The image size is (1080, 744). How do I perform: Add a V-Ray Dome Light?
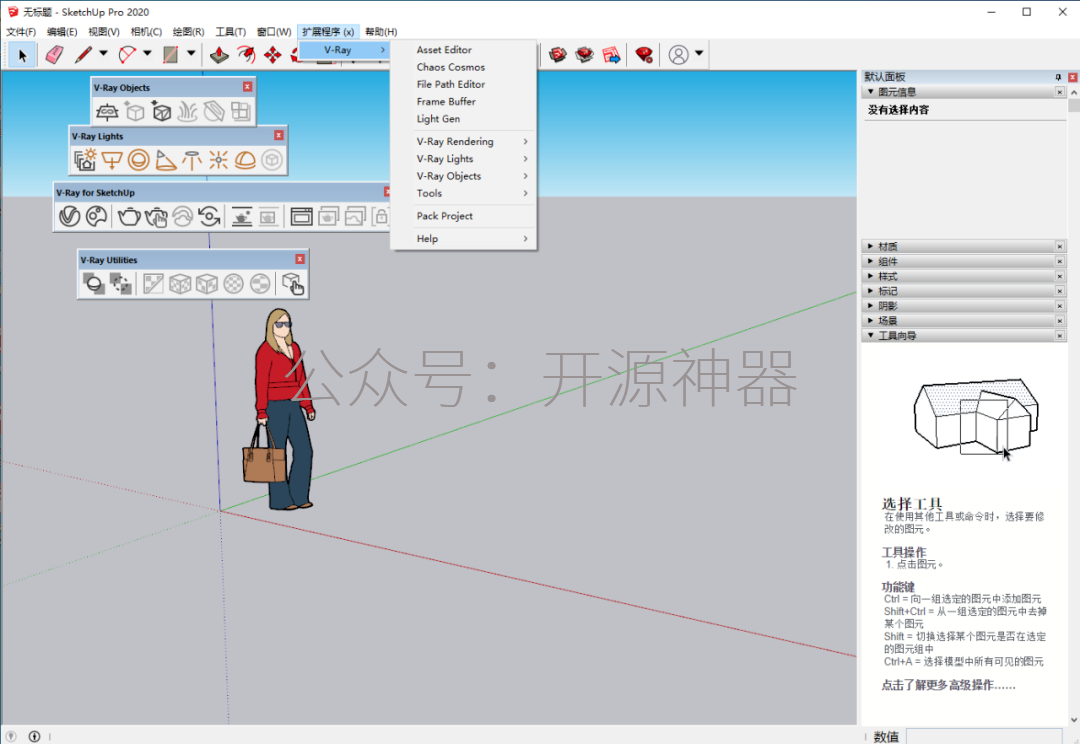click(245, 160)
